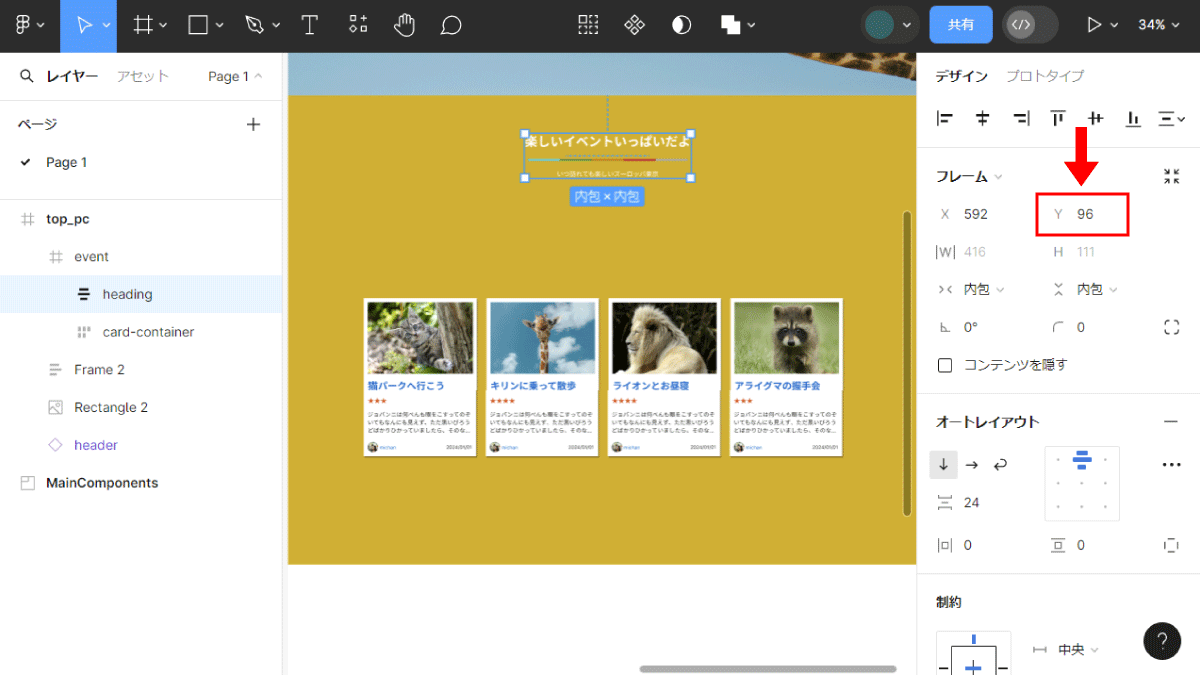This screenshot has width=1200, height=675.
Task: Open the デザイン tab
Action: click(962, 76)
